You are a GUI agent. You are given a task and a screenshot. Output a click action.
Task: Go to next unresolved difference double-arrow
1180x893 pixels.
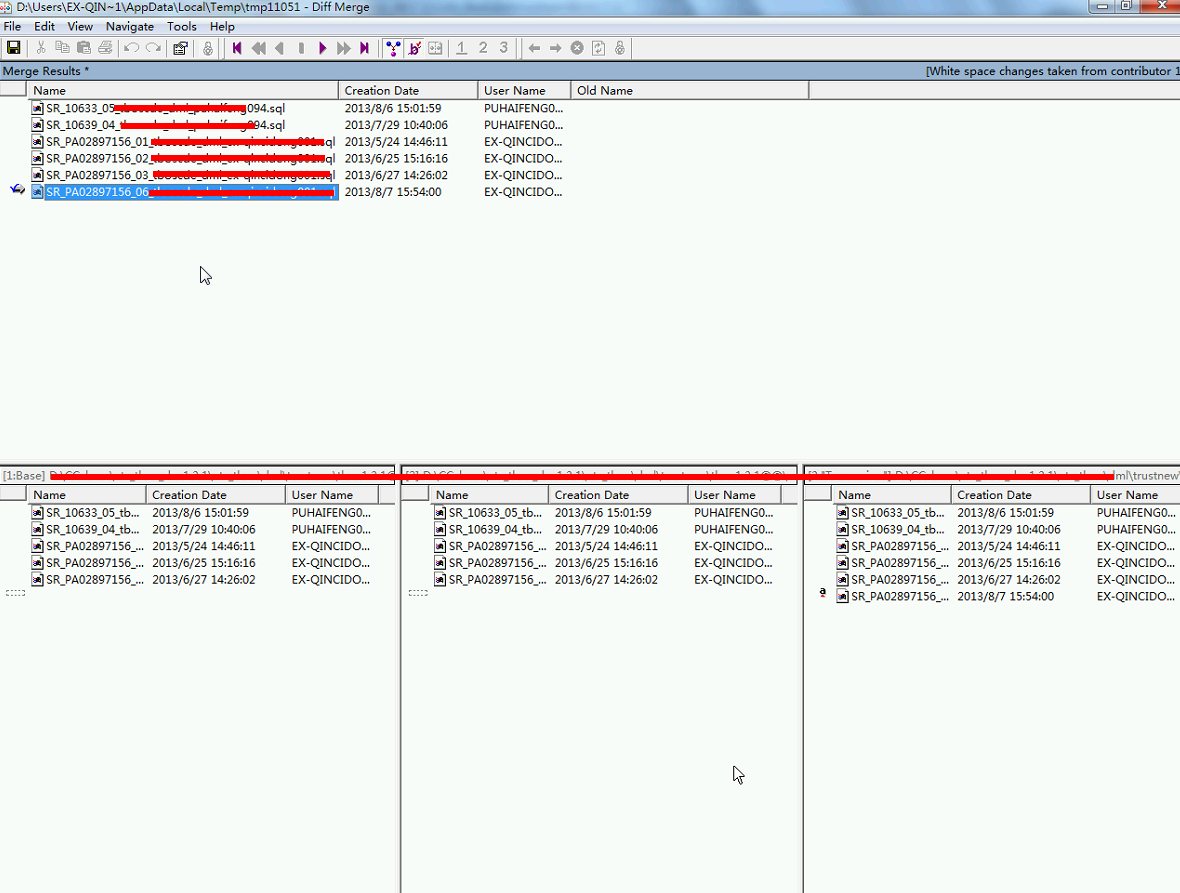click(344, 48)
